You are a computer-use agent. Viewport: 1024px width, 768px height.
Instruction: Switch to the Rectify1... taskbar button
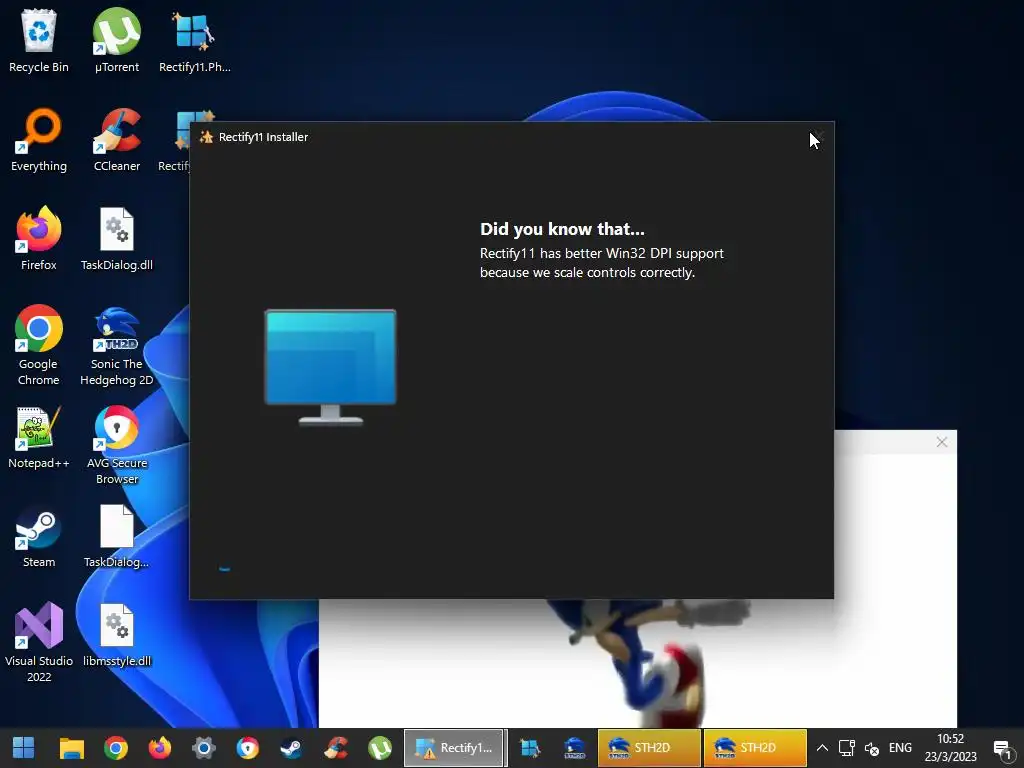pos(454,748)
